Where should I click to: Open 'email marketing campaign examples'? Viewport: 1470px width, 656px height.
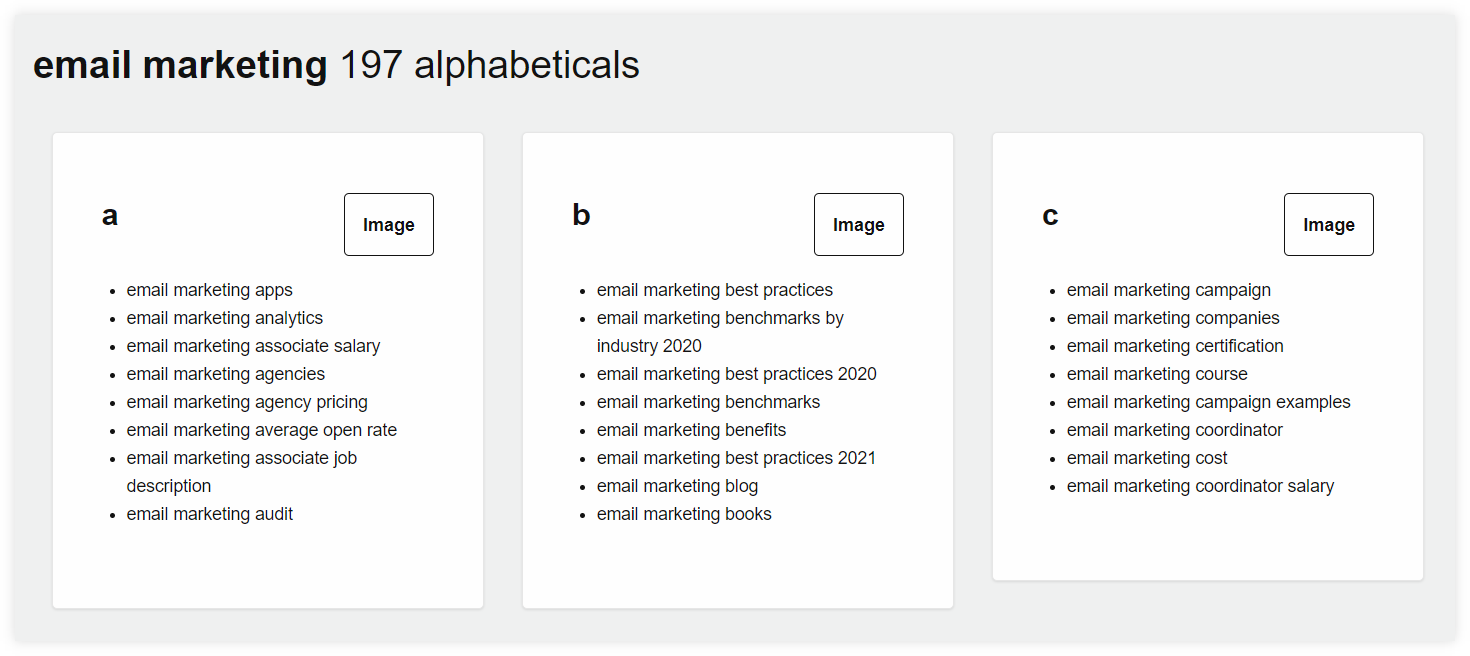pos(1209,402)
